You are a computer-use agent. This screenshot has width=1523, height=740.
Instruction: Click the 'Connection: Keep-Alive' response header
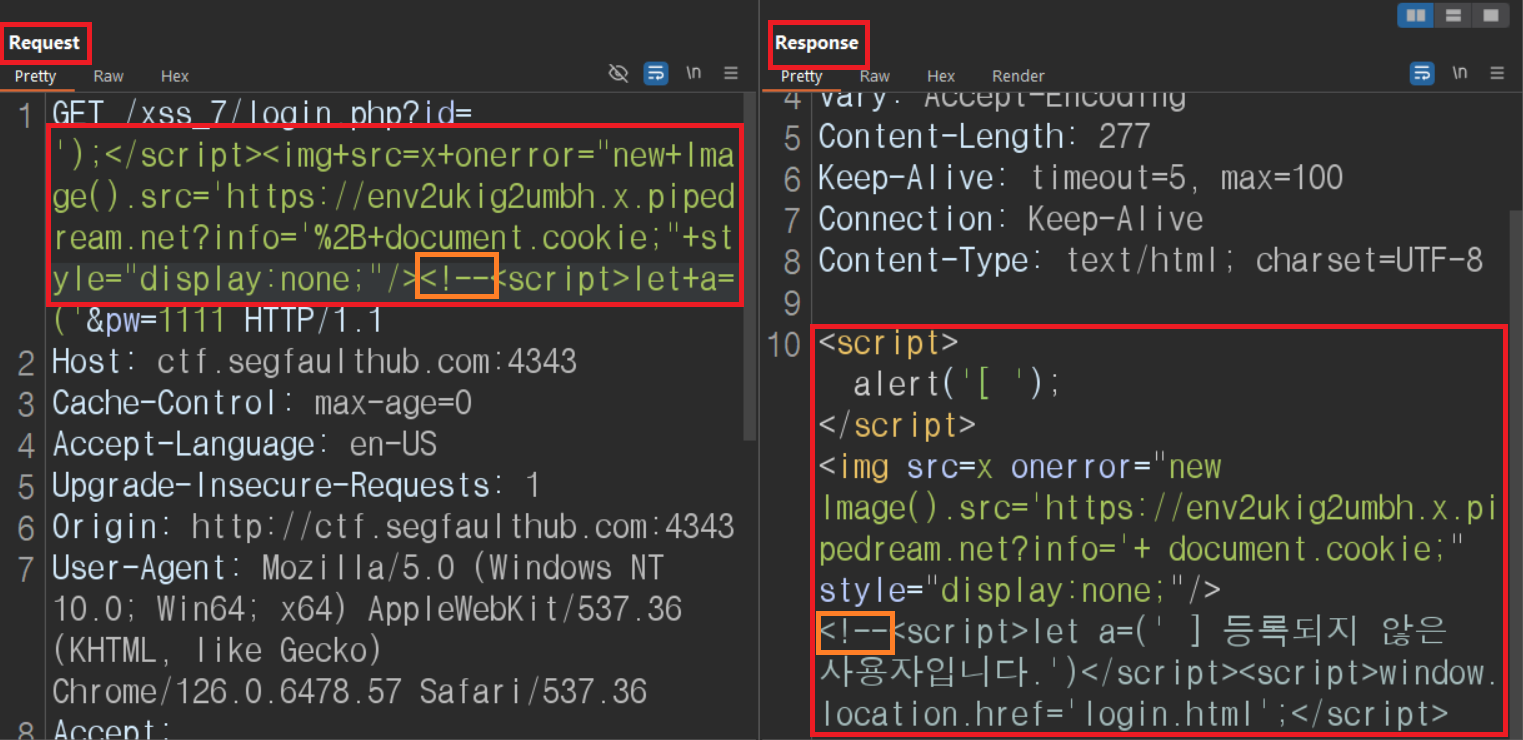[1010, 219]
